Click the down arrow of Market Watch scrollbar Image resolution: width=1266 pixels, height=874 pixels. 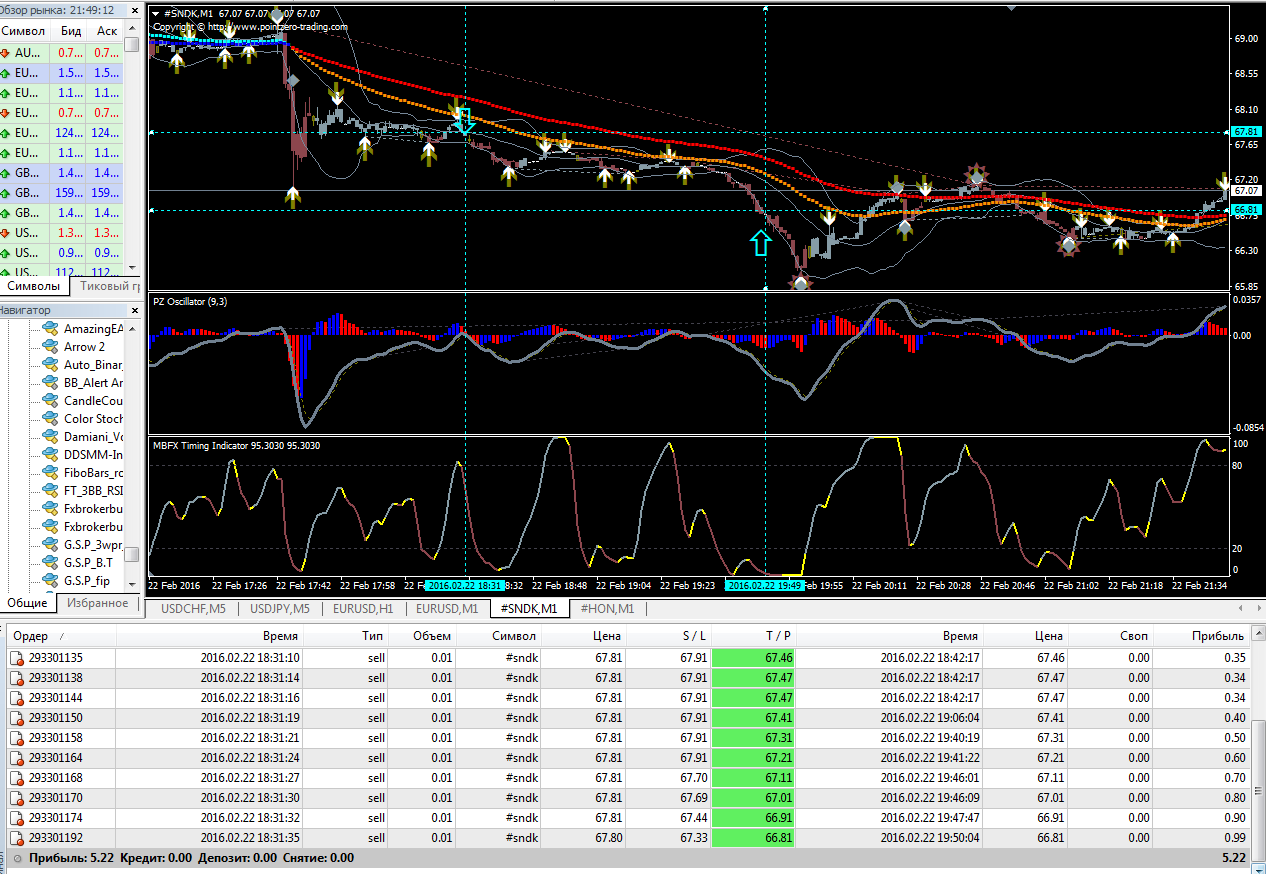[132, 267]
